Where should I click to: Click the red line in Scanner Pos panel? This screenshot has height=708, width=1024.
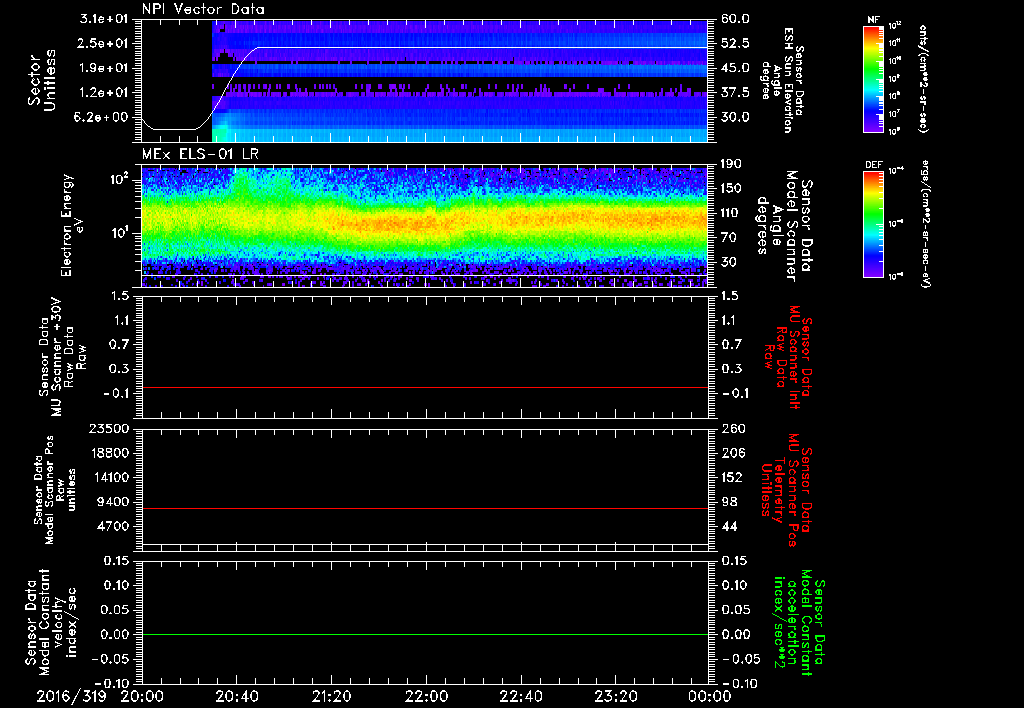click(x=425, y=509)
